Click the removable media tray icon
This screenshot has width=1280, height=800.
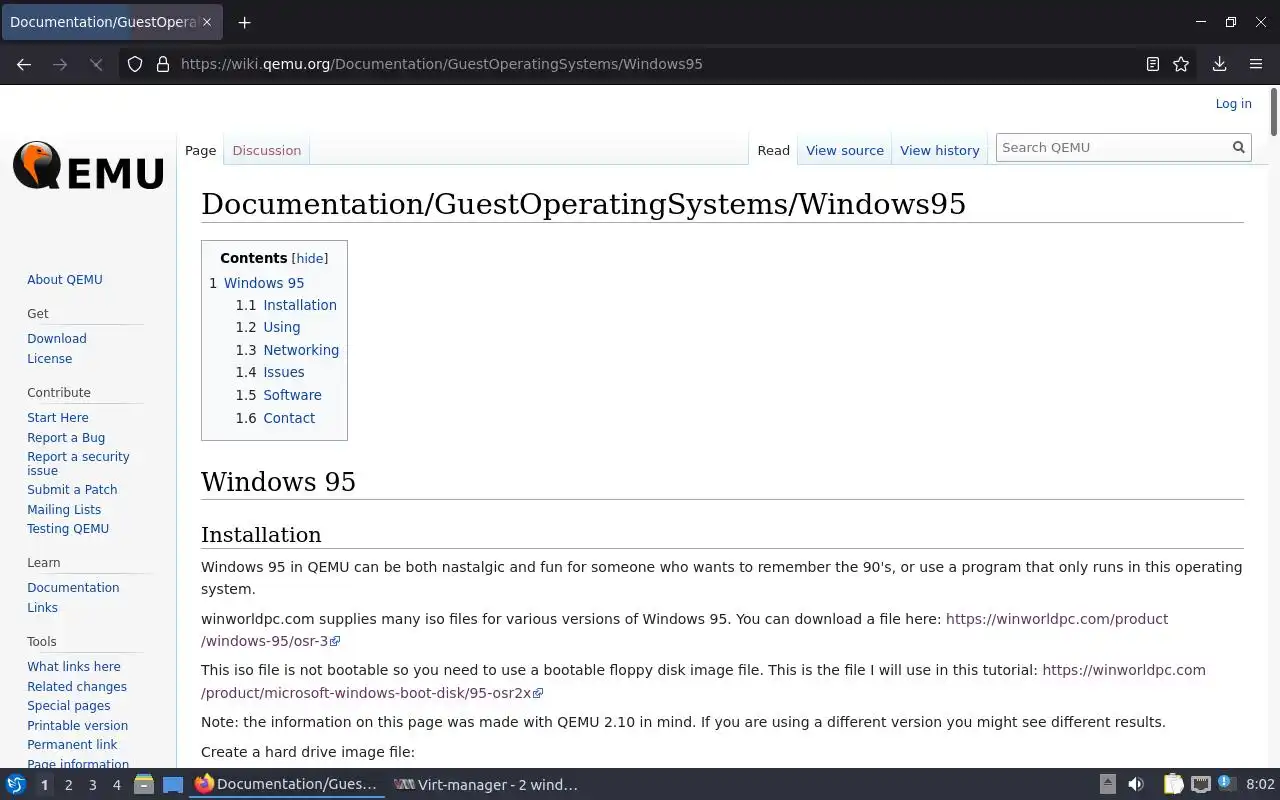click(x=1107, y=785)
